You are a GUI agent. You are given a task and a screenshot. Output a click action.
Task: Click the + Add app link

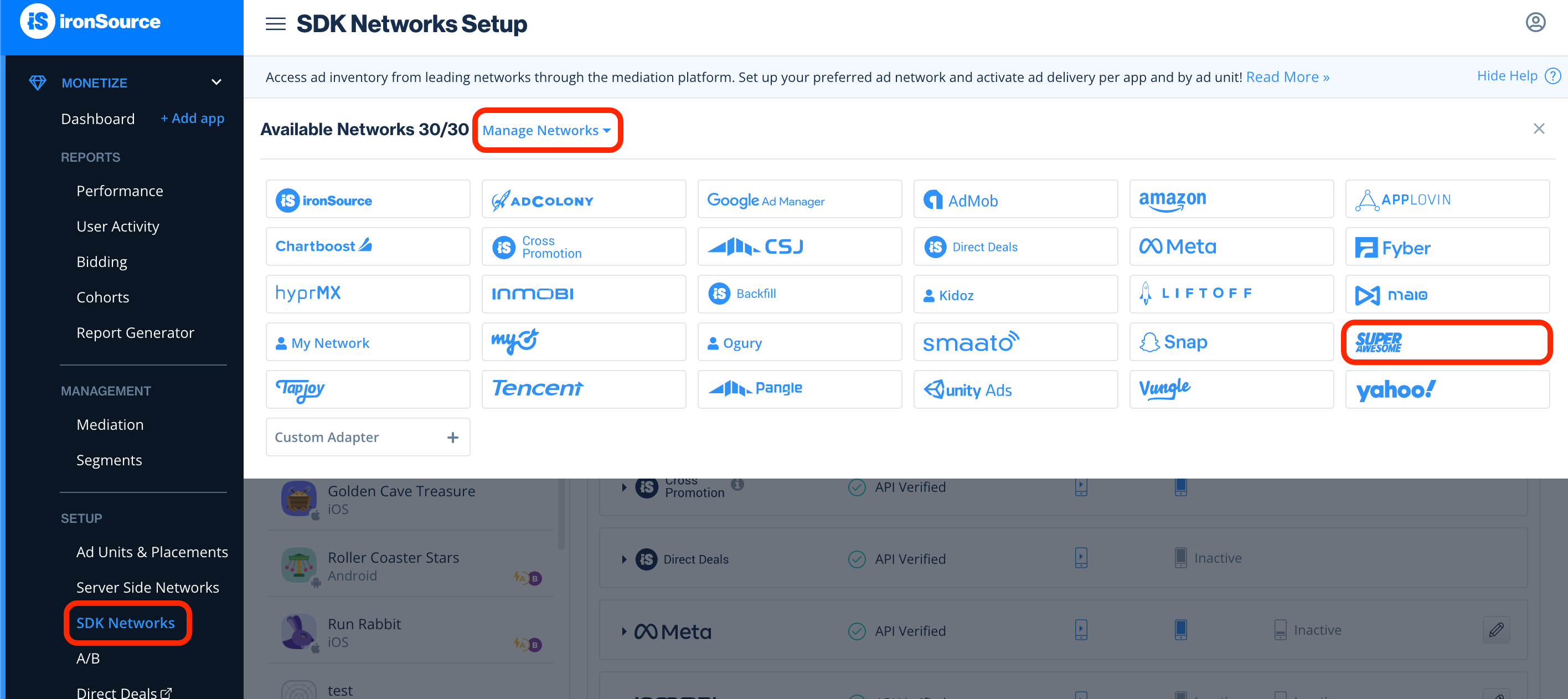[x=192, y=118]
